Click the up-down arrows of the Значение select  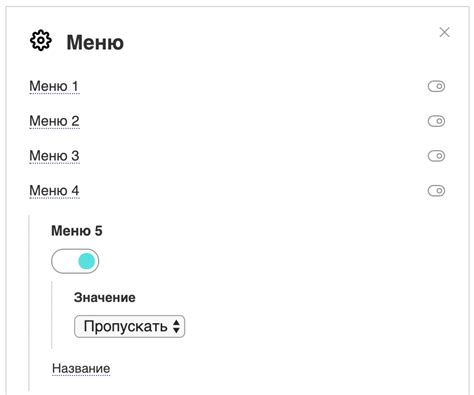(x=176, y=326)
